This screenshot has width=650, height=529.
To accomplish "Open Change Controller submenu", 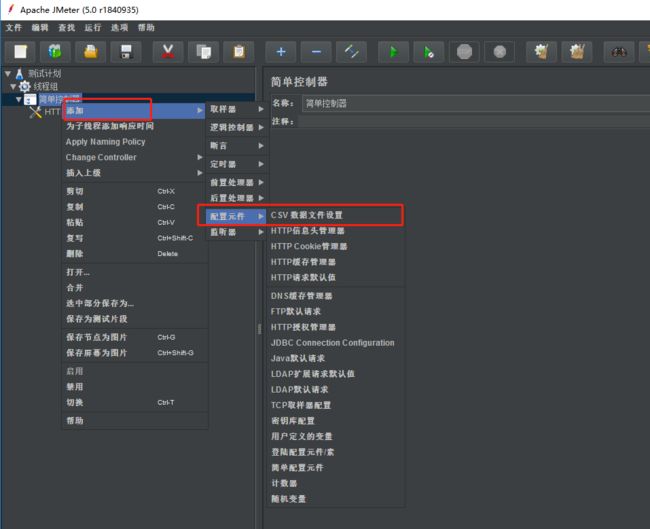I will (x=134, y=157).
